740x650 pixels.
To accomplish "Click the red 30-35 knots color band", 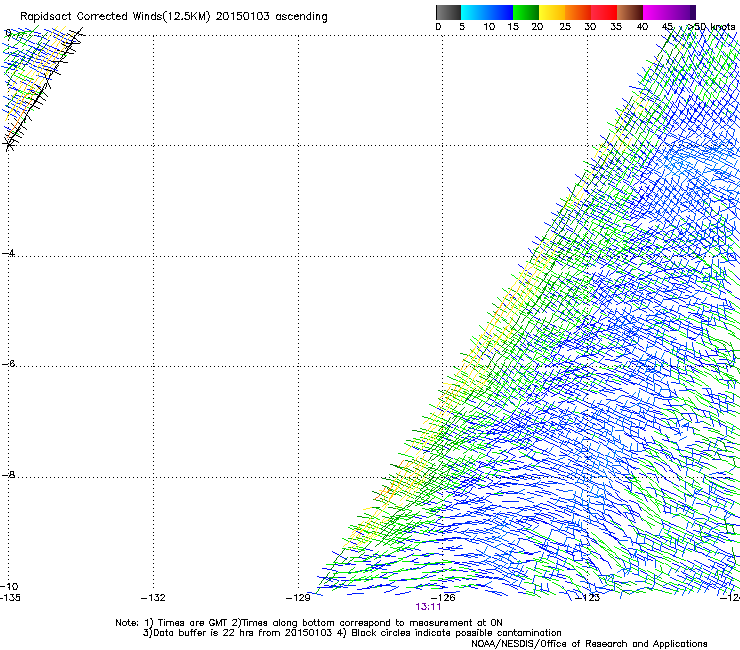I will pyautogui.click(x=604, y=12).
